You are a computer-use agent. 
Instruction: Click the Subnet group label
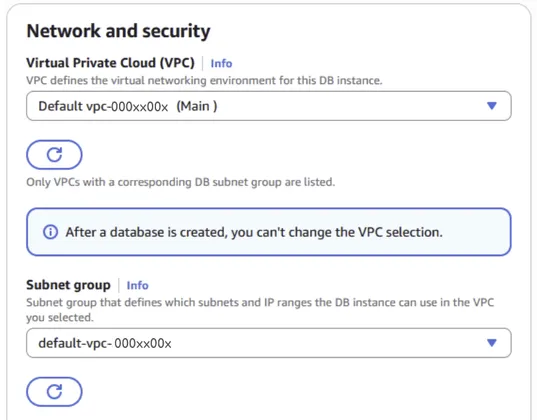68,285
